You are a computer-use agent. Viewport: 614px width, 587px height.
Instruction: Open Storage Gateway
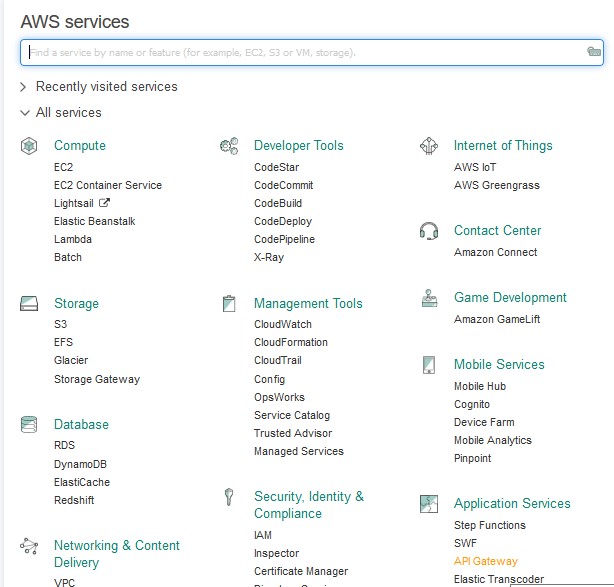pyautogui.click(x=97, y=379)
